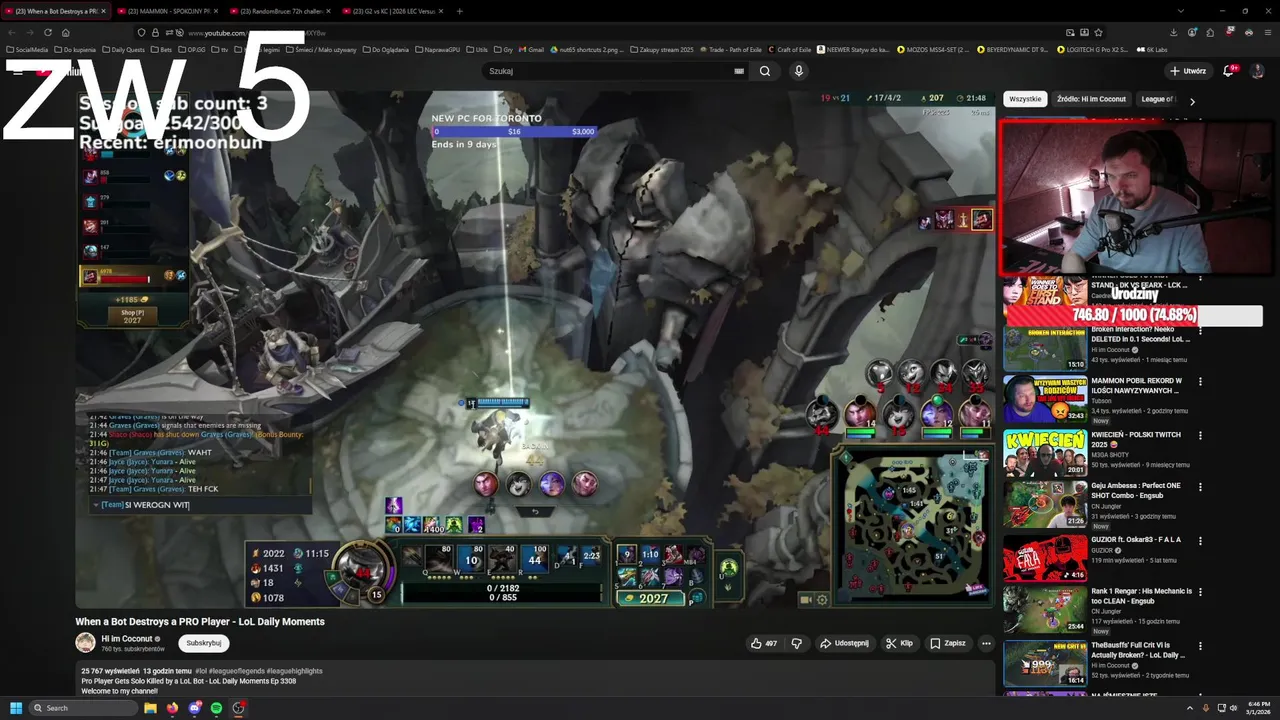1280x720 pixels.
Task: Like the video with thumbs up
Action: [764, 643]
